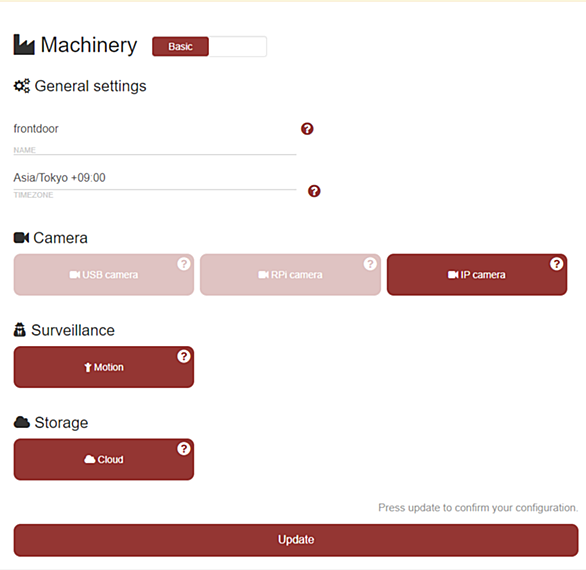Open the IP camera help question mark
Screen dimensions: 586x570
[556, 264]
